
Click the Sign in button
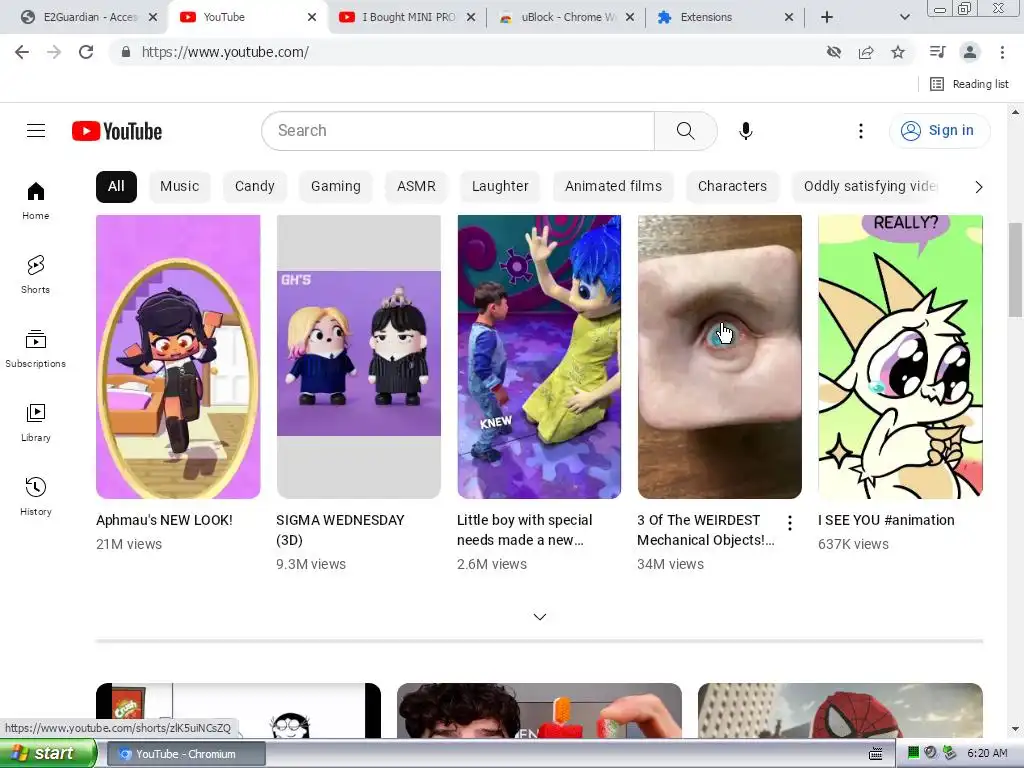pos(939,131)
